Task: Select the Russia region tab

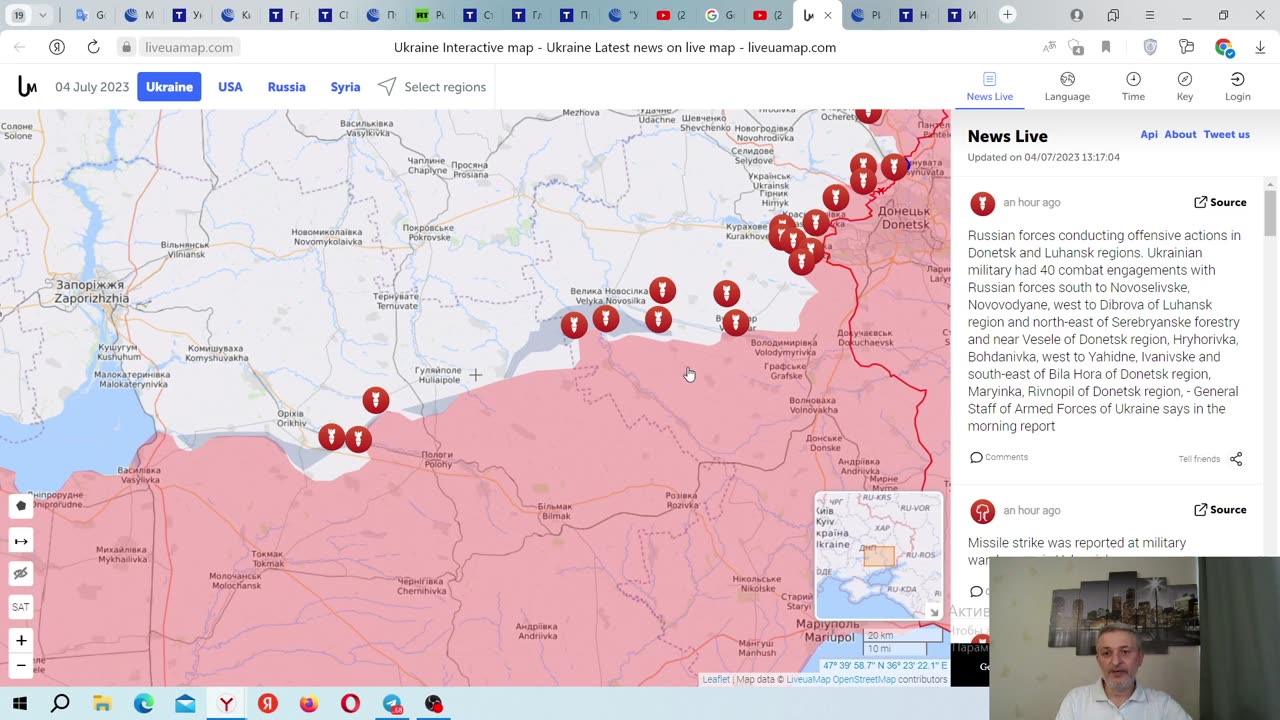Action: (287, 87)
